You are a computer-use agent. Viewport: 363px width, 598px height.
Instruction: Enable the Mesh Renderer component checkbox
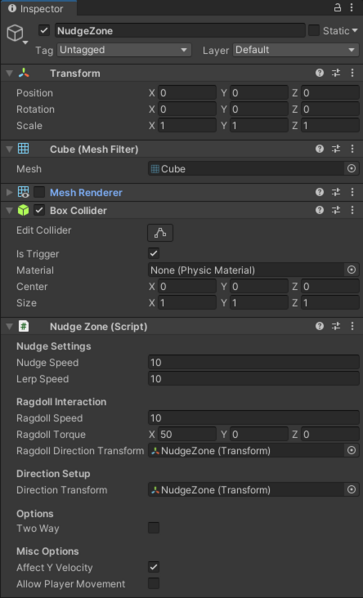pos(39,192)
